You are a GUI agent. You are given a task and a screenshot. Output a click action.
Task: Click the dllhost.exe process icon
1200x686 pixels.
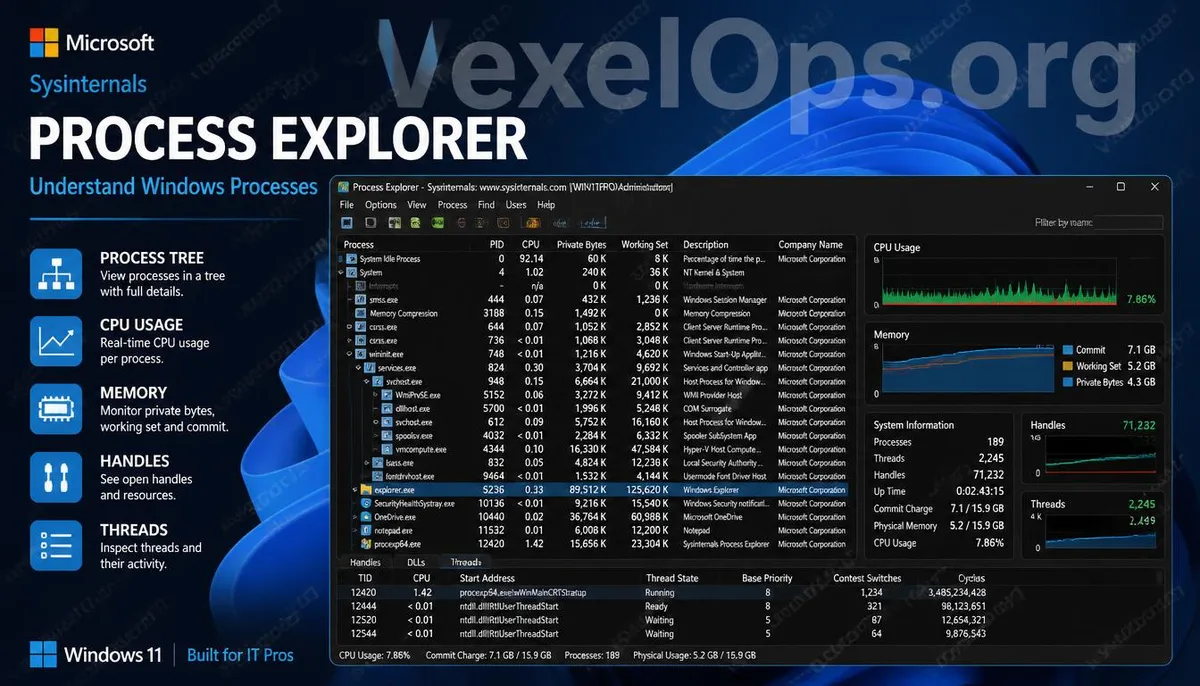click(x=386, y=408)
